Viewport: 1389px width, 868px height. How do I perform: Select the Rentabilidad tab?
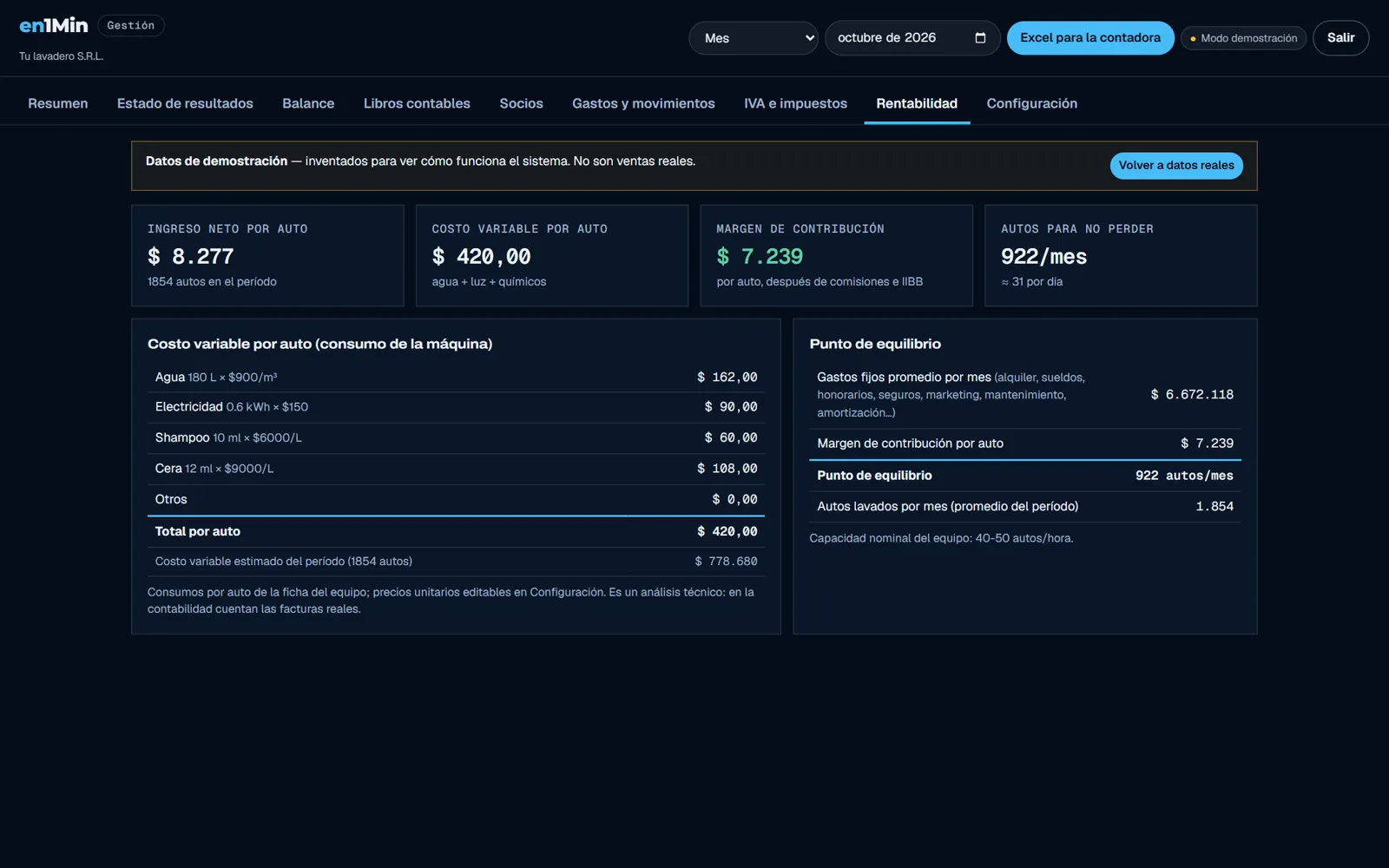point(917,103)
